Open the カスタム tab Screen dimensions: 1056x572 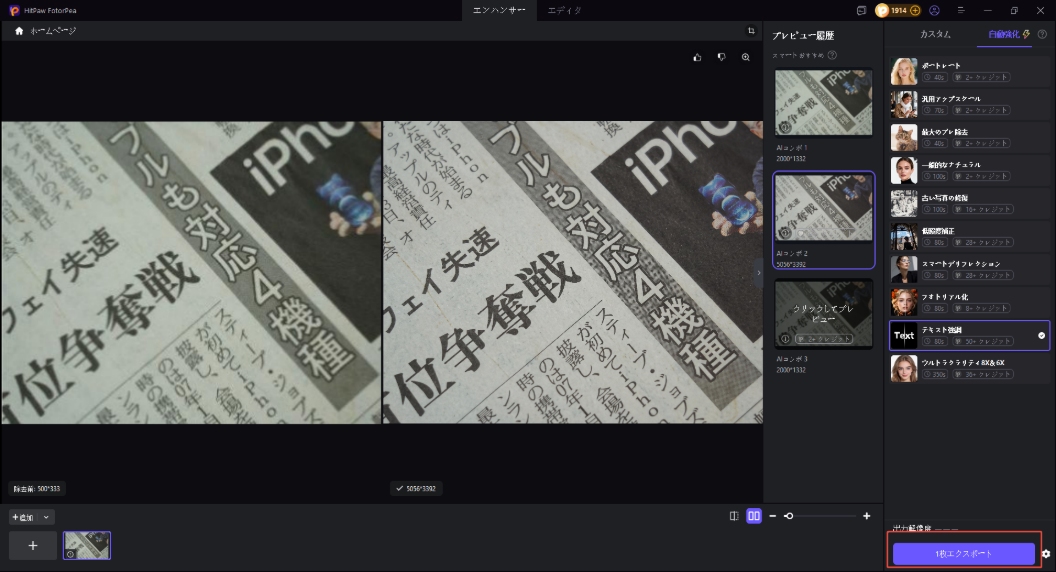pyautogui.click(x=935, y=34)
